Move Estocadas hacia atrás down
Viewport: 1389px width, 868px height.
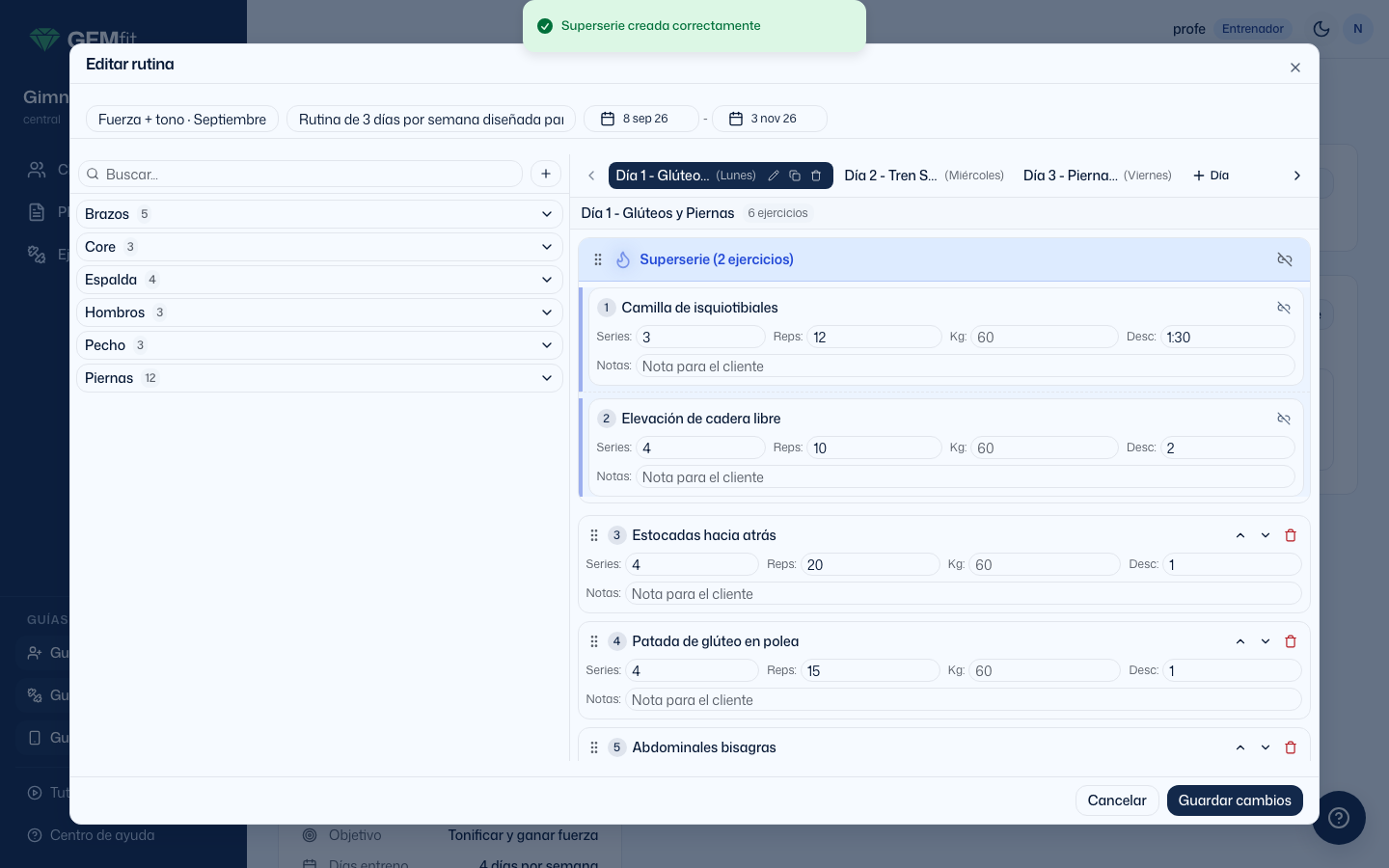click(1266, 535)
